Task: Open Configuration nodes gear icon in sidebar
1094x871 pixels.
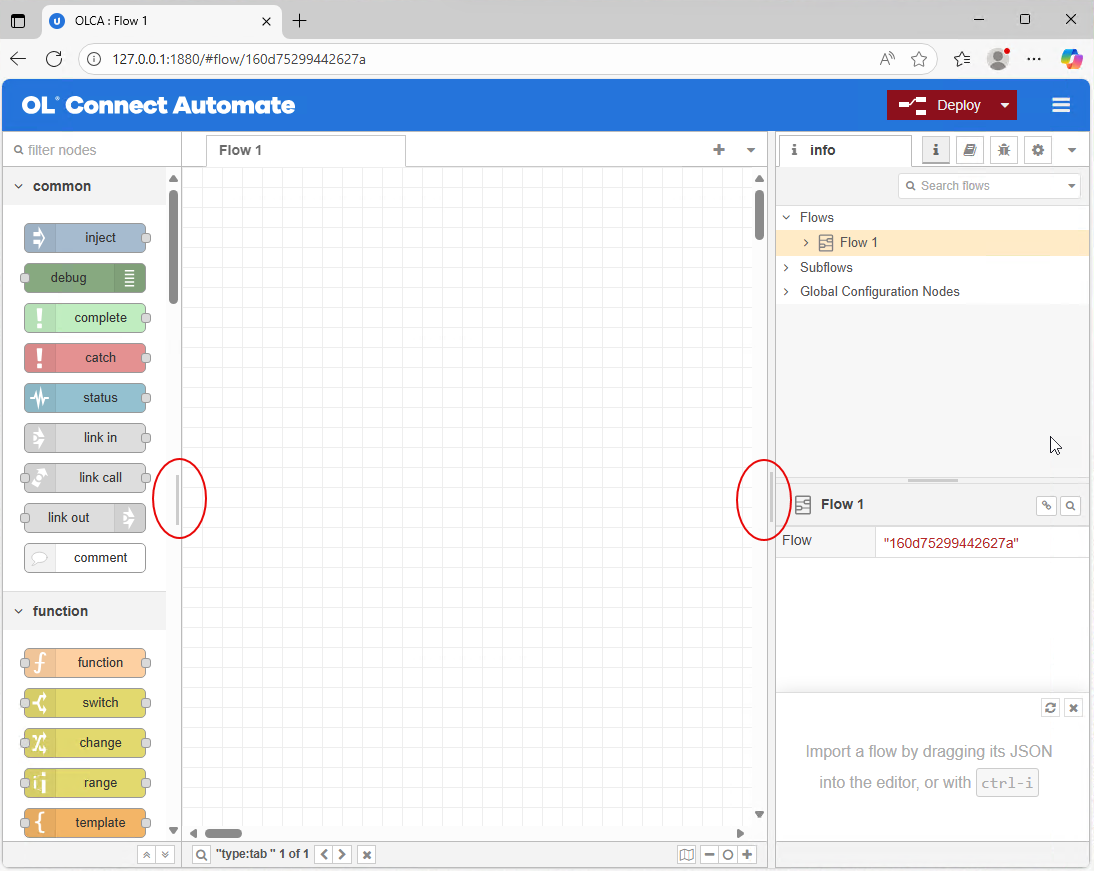Action: point(1038,150)
